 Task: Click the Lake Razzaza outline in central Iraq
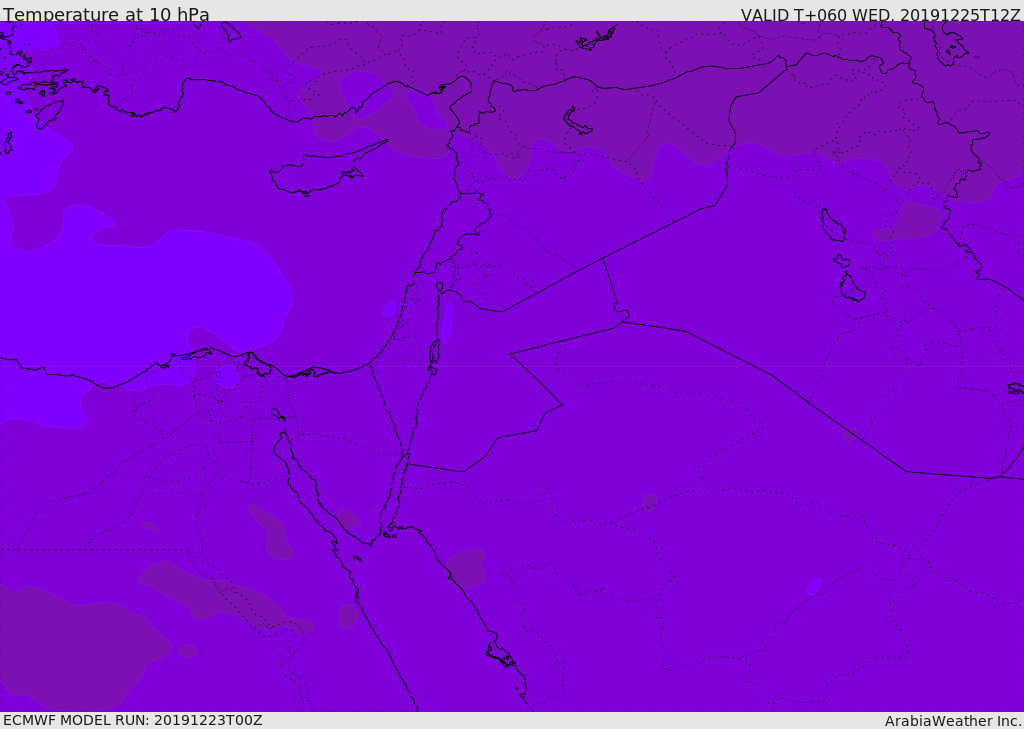tap(852, 287)
